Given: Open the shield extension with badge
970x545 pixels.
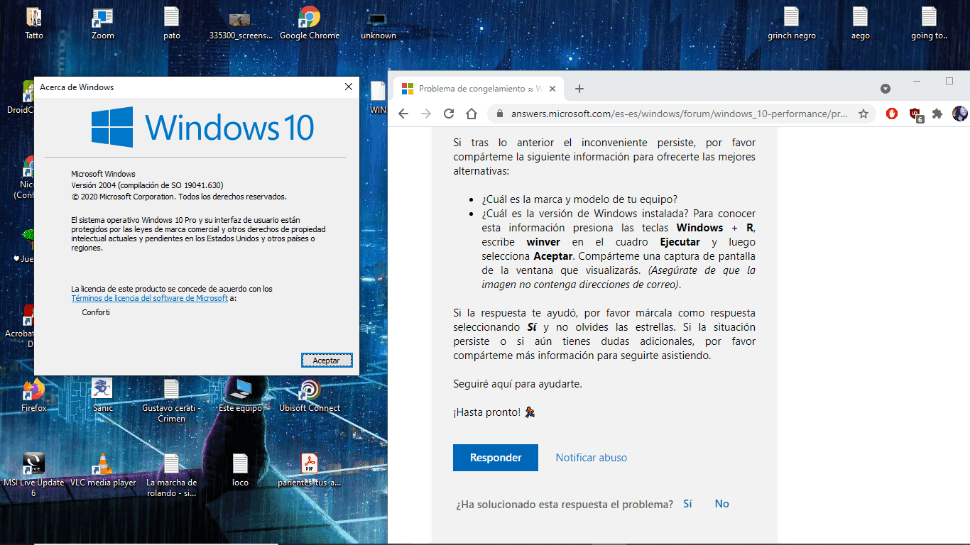Looking at the screenshot, I should pos(915,114).
